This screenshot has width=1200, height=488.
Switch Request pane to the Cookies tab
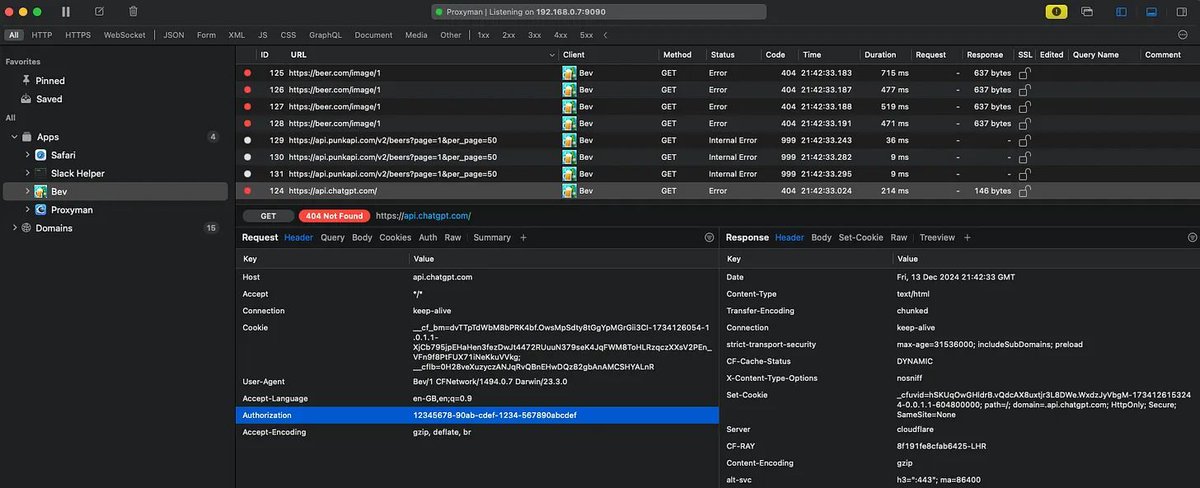click(395, 238)
